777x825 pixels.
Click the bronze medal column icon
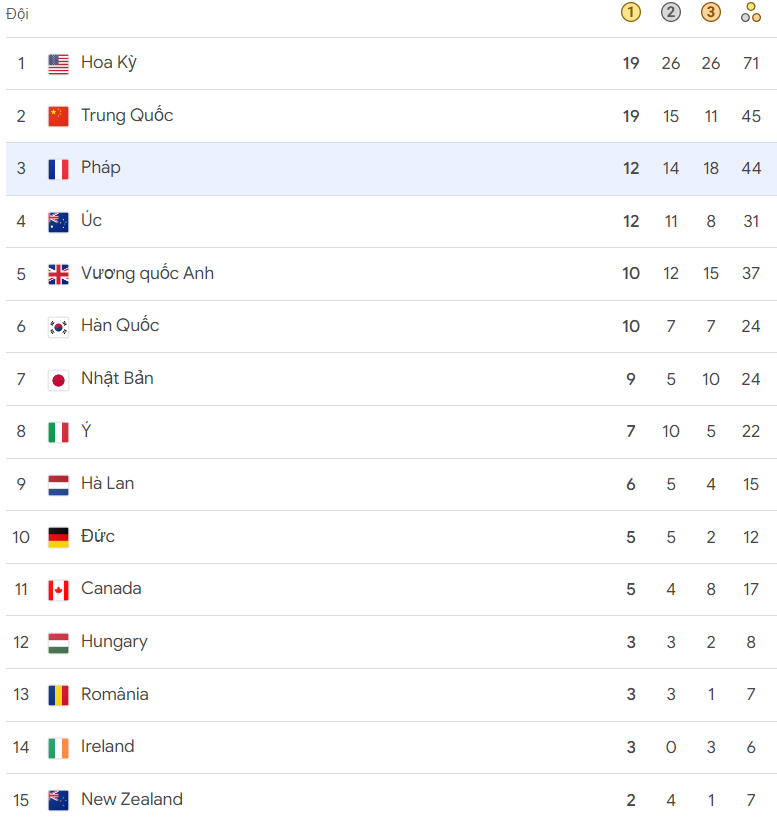tap(711, 12)
